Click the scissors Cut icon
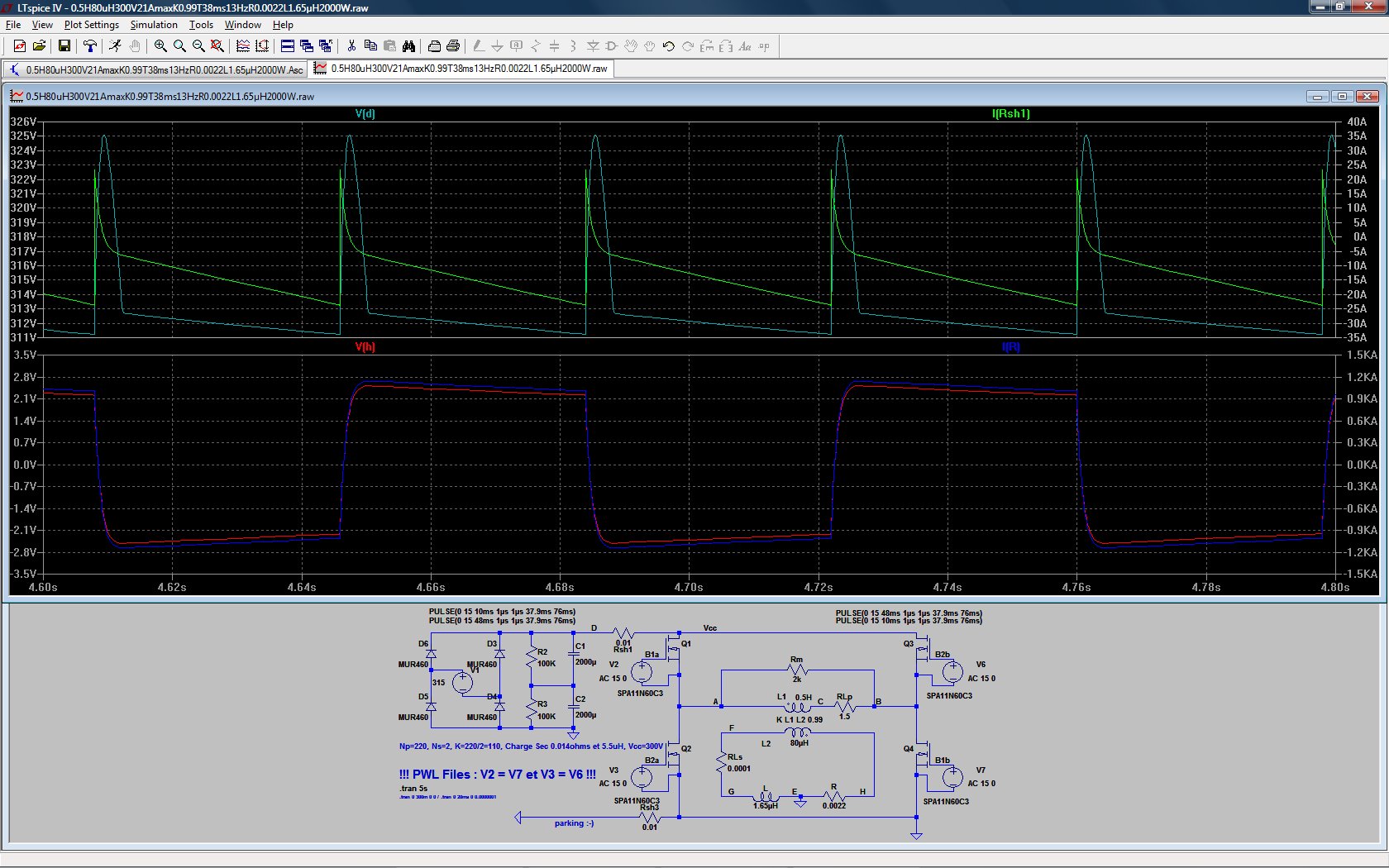Viewport: 1389px width, 868px height. pyautogui.click(x=351, y=46)
